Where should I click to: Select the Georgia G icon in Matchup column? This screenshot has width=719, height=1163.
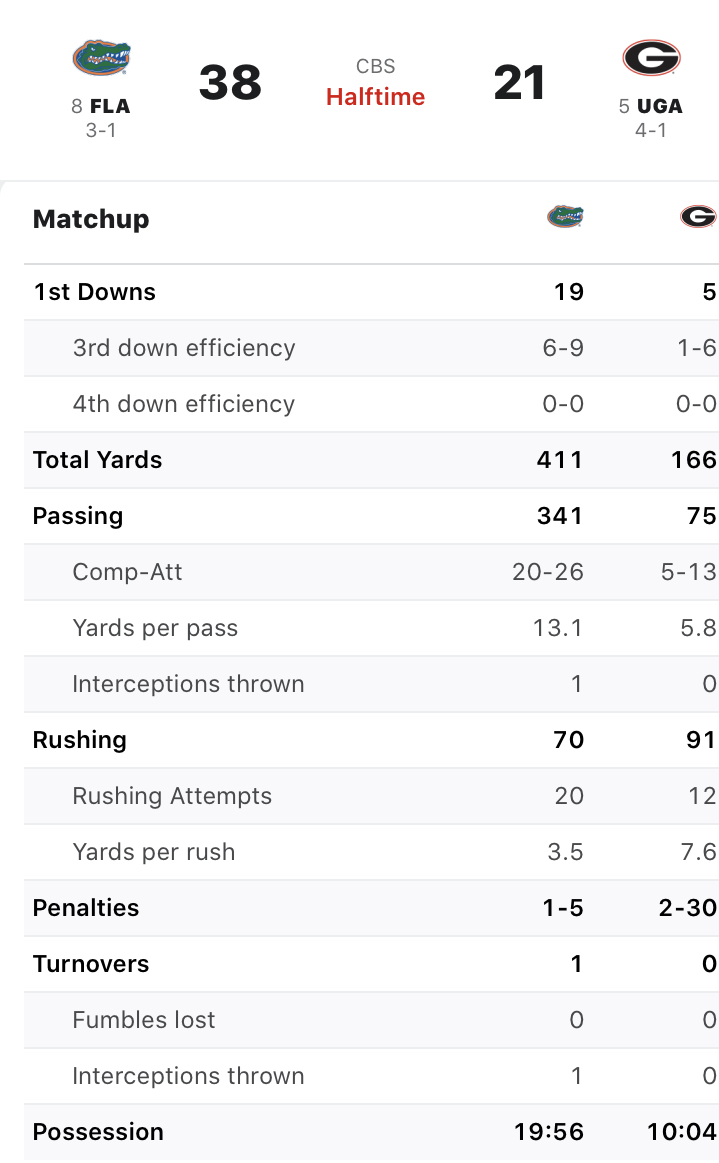coord(698,217)
